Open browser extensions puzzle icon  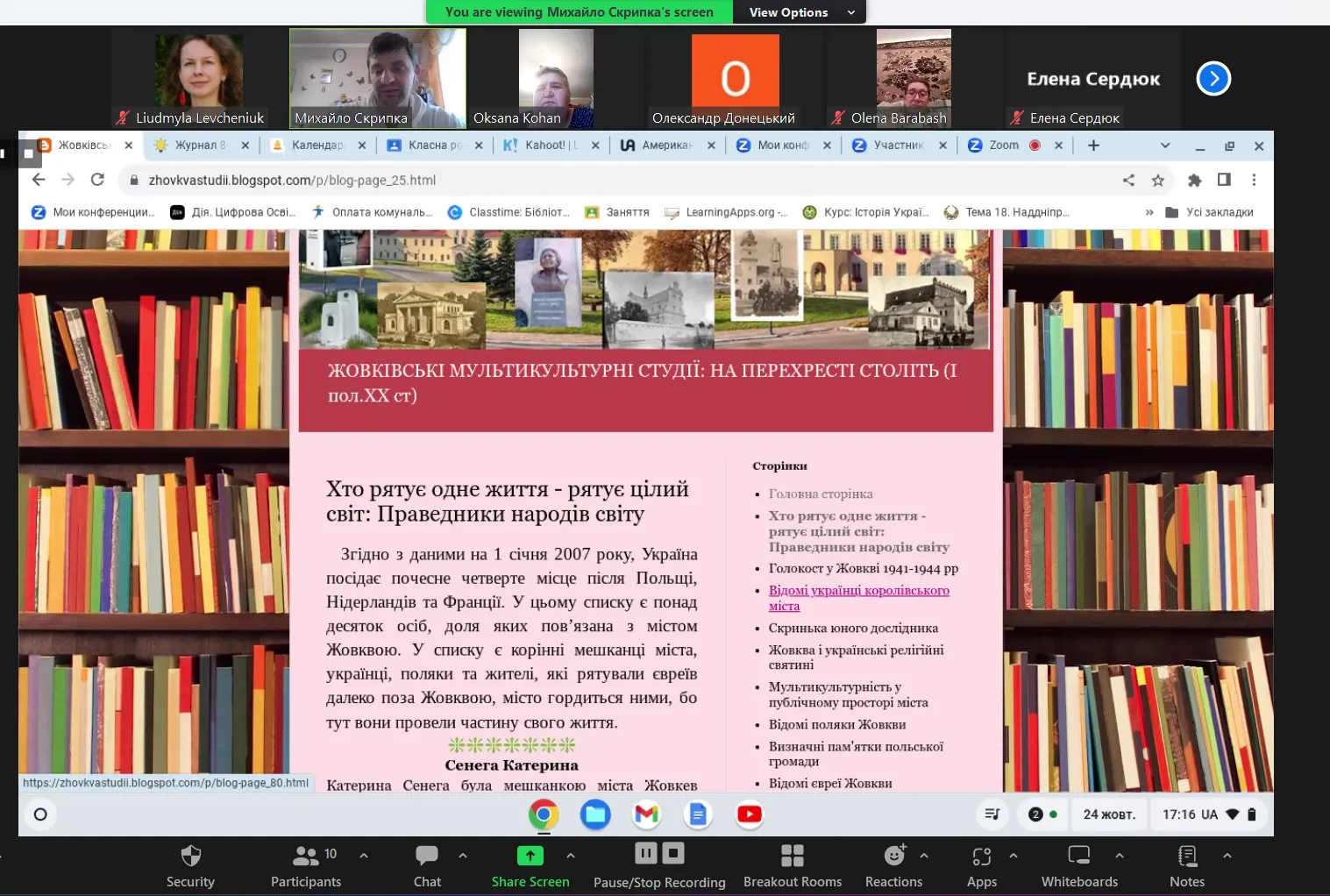(1194, 180)
